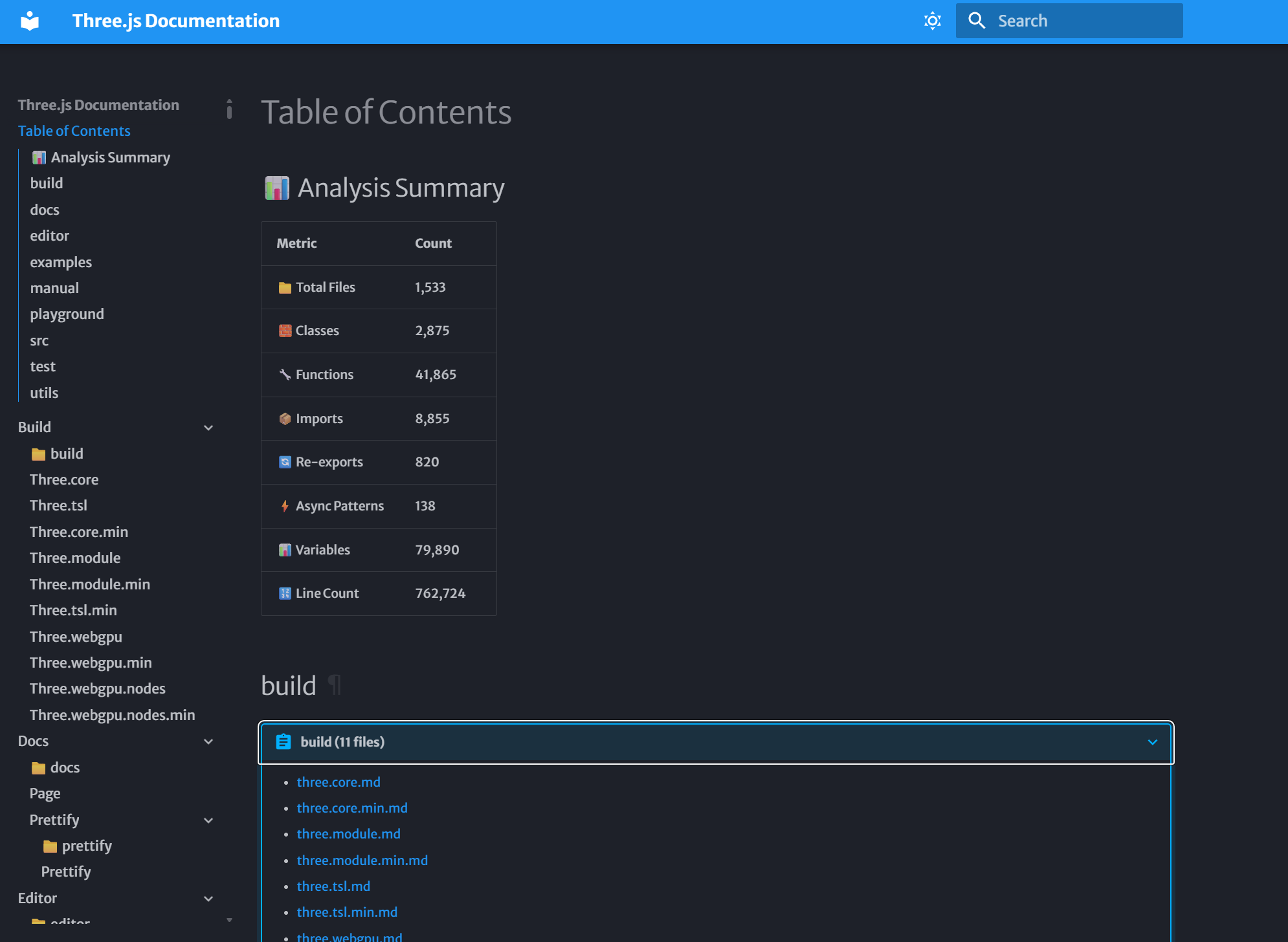This screenshot has height=942, width=1288.
Task: Focus the Search input field
Action: click(1069, 21)
